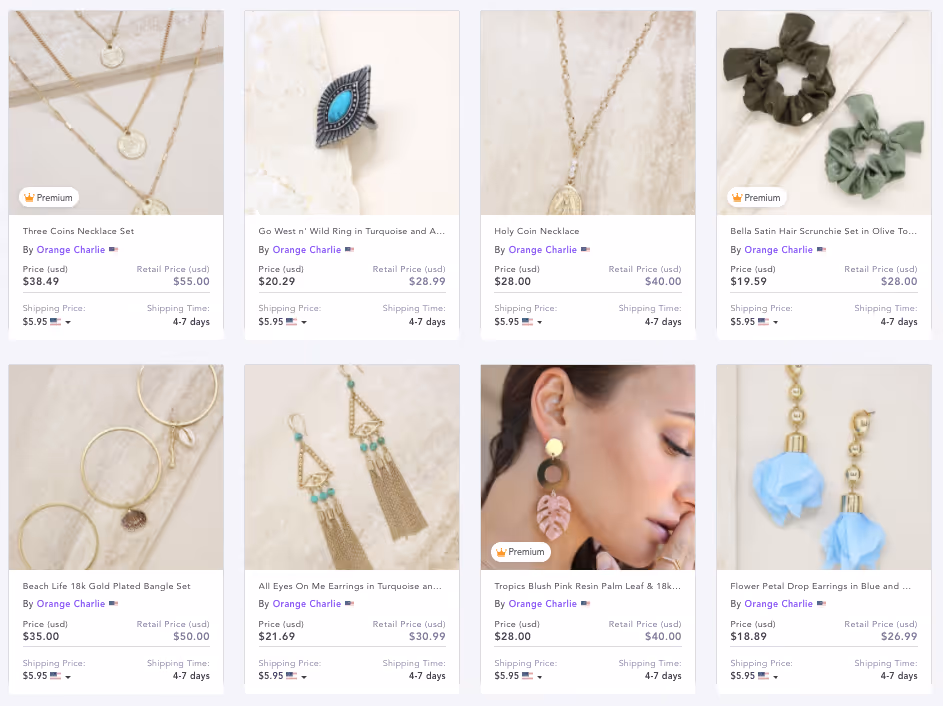Click flag icon beside Holy Coin Necklace seller

coord(585,250)
